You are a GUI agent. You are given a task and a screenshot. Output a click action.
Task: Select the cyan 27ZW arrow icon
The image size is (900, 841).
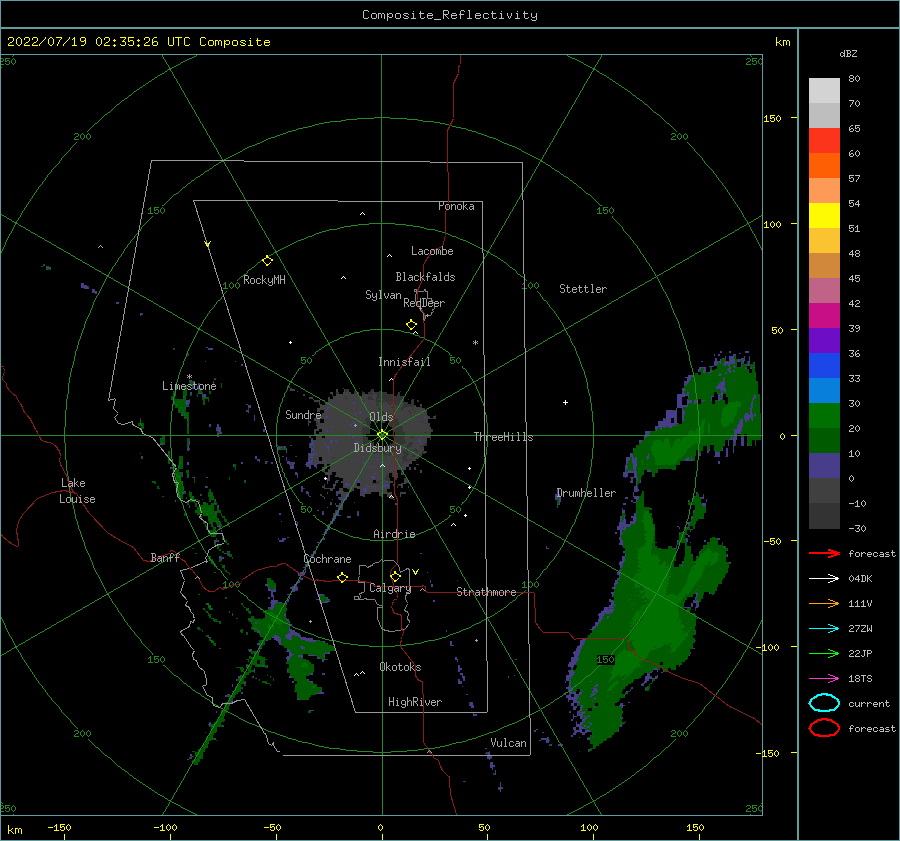click(824, 629)
